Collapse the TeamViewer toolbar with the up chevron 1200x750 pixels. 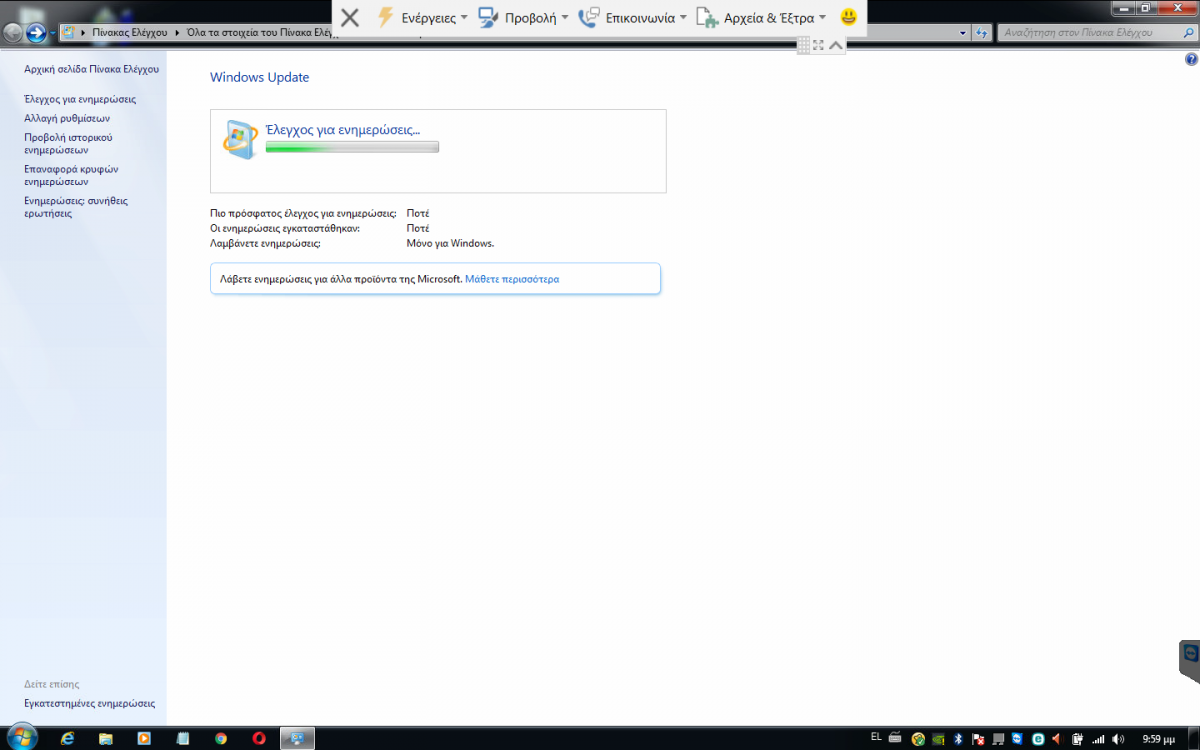click(836, 44)
